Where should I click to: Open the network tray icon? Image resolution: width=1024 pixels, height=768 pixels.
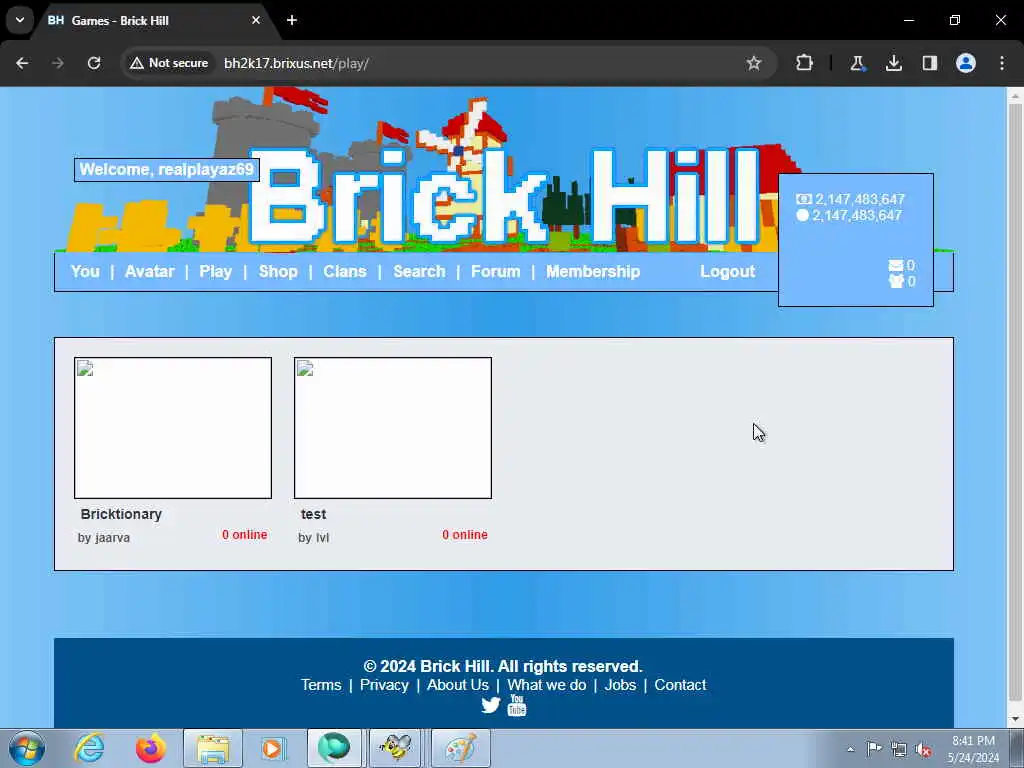coord(899,749)
